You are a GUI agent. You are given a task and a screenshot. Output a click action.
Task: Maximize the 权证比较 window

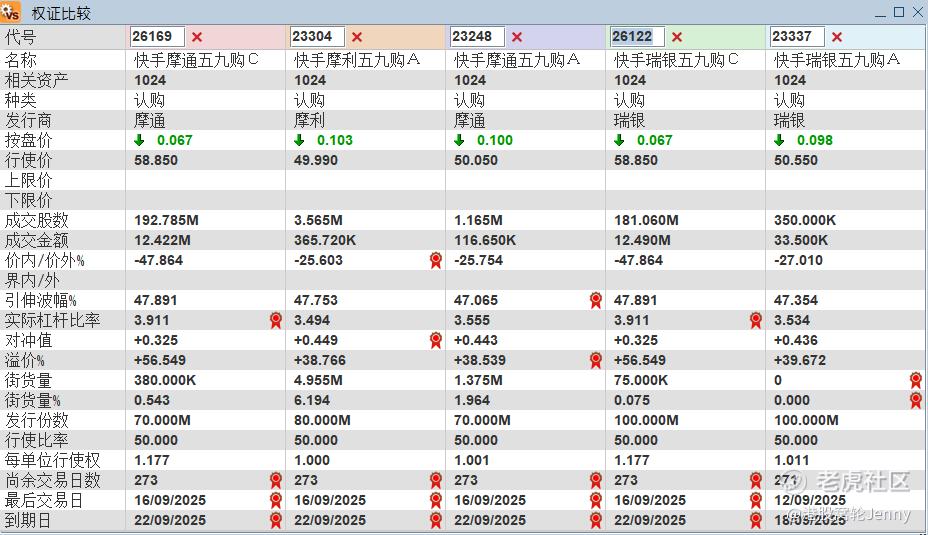pyautogui.click(x=899, y=12)
